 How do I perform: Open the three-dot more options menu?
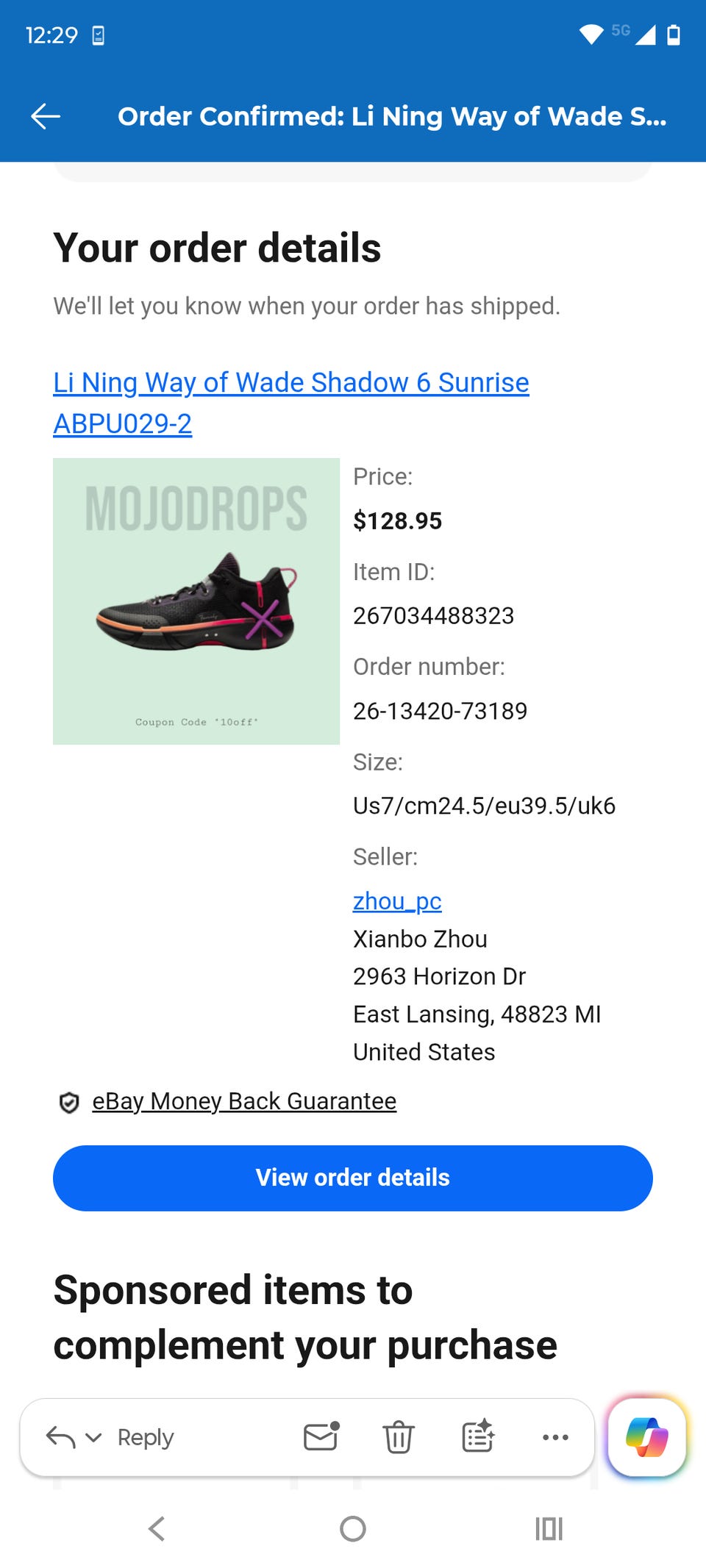pos(555,1436)
